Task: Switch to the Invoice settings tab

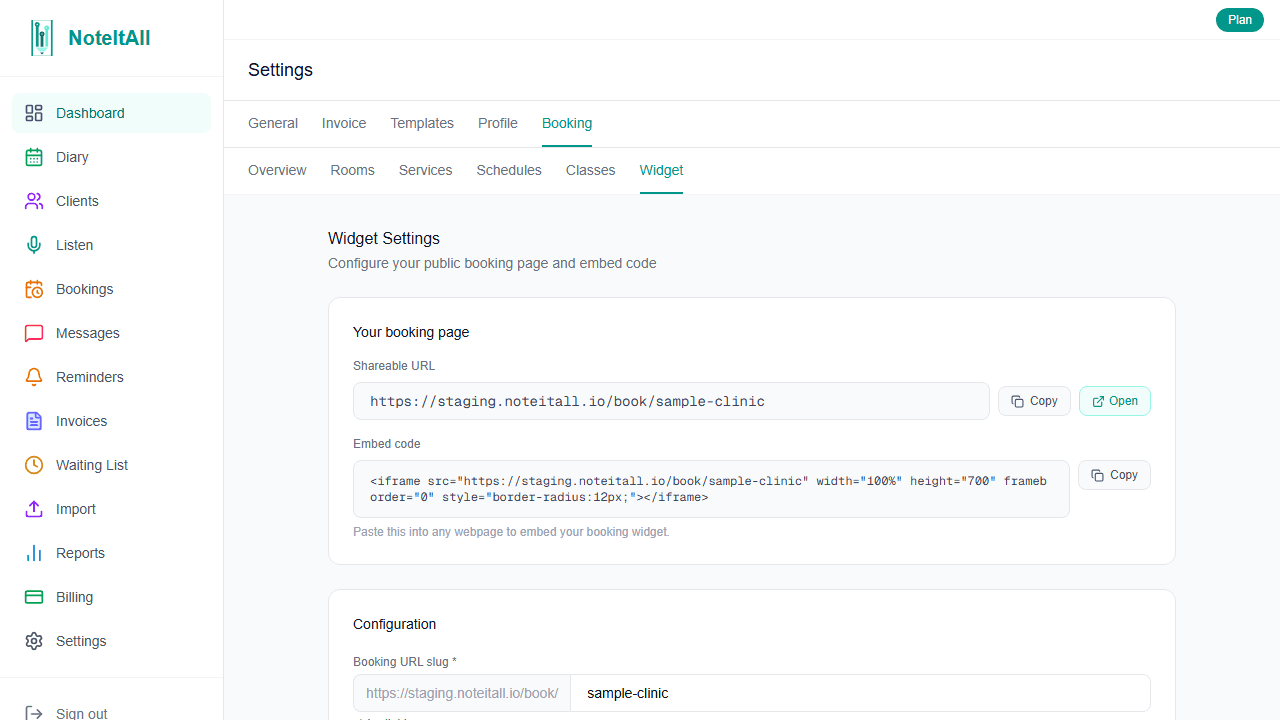Action: click(x=344, y=123)
